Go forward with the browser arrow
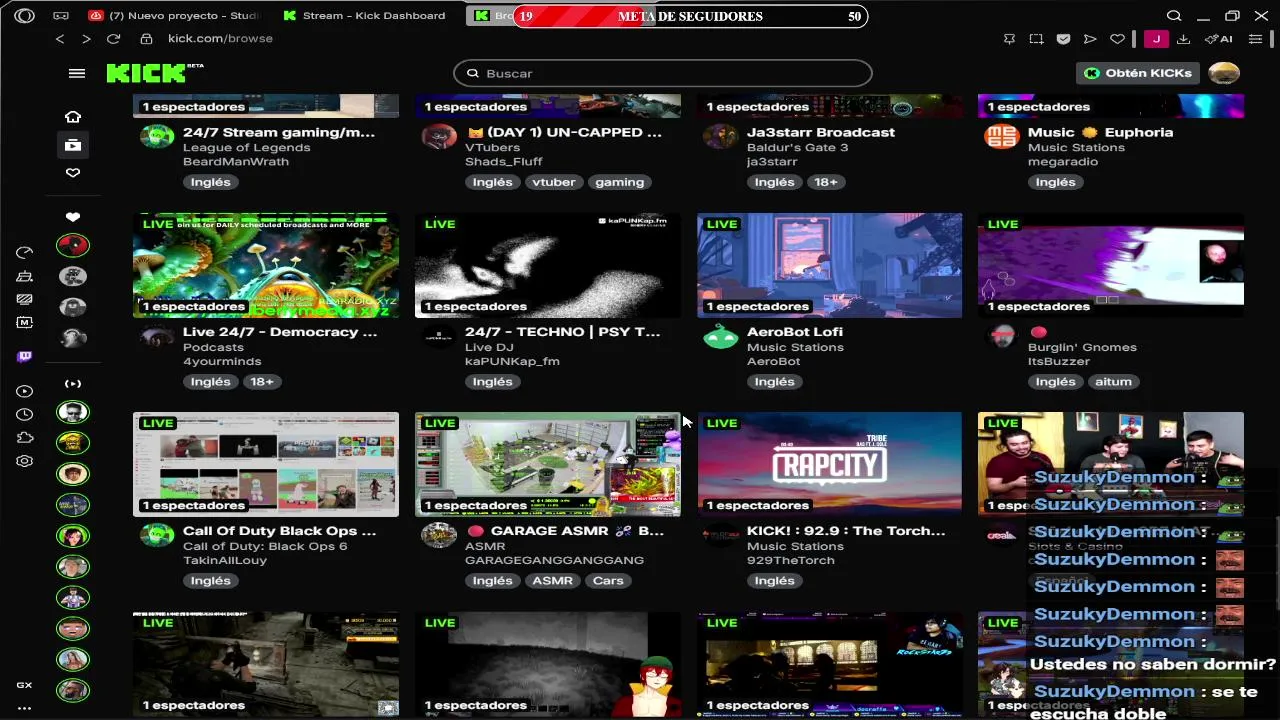The height and width of the screenshot is (720, 1280). coord(86,39)
